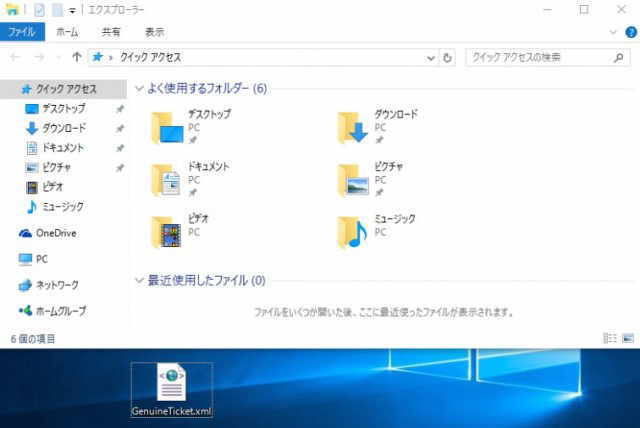Select the デスクトップ folder icon in content
Image resolution: width=640 pixels, height=428 pixels.
167,128
